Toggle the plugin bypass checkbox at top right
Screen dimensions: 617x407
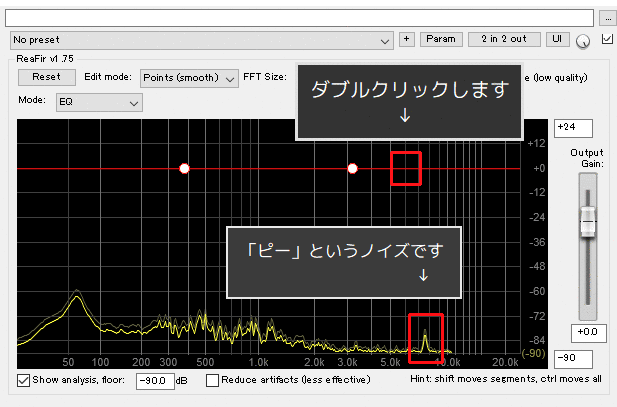coord(606,39)
